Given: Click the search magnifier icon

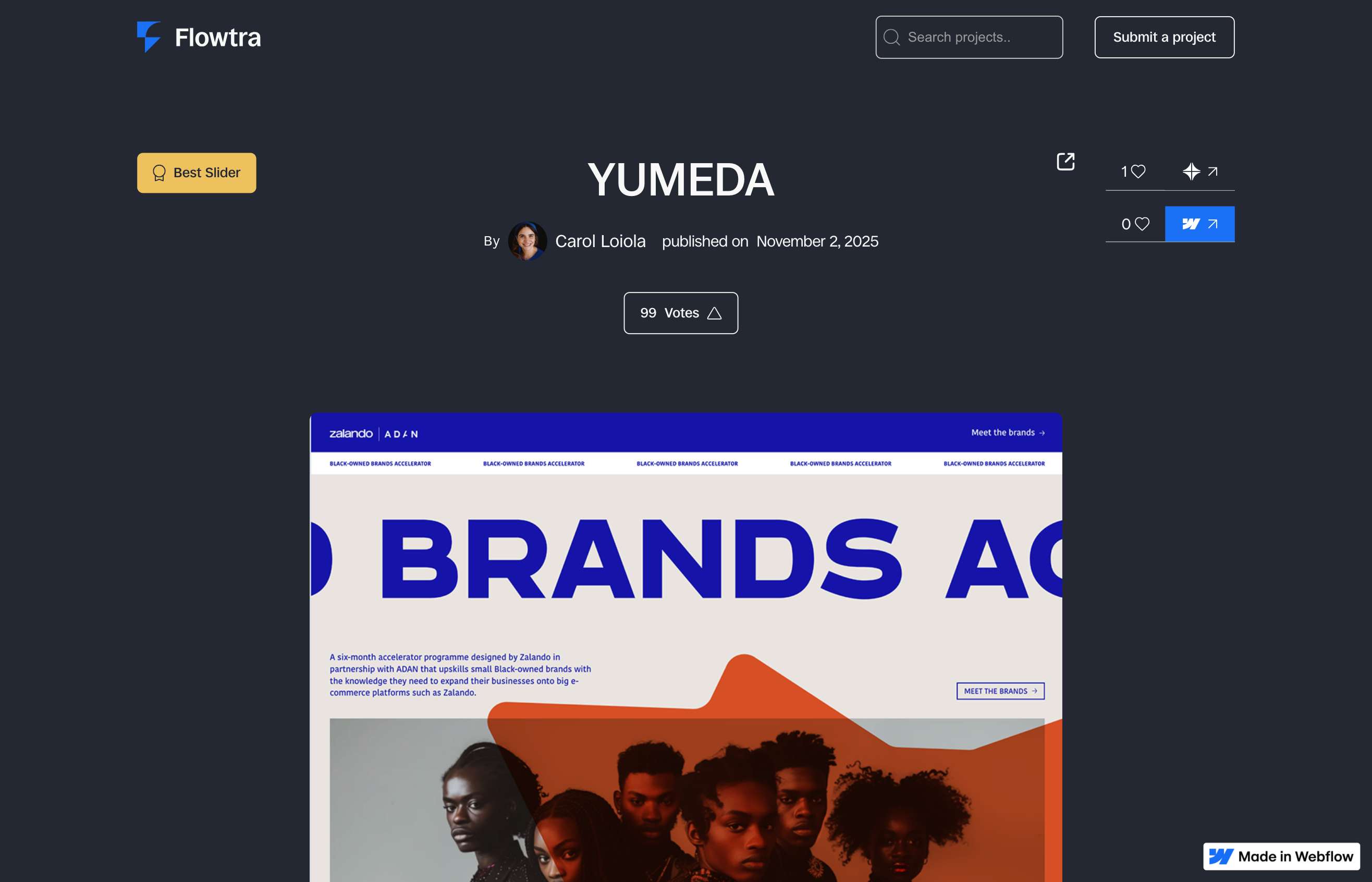Looking at the screenshot, I should (891, 37).
